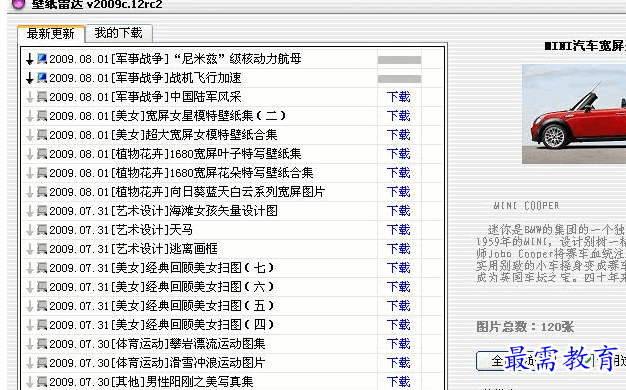This screenshot has width=626, height=390.
Task: Click 下载 for 滑雪冲浪运动图片
Action: [398, 363]
